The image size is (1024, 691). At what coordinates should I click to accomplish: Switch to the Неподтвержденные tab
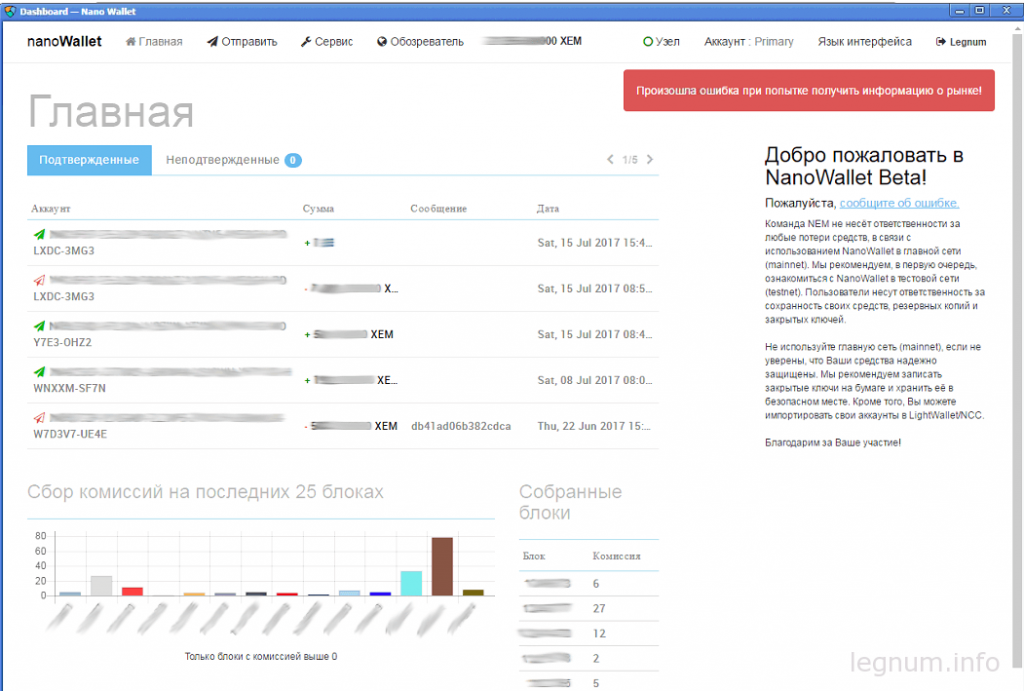coord(233,160)
